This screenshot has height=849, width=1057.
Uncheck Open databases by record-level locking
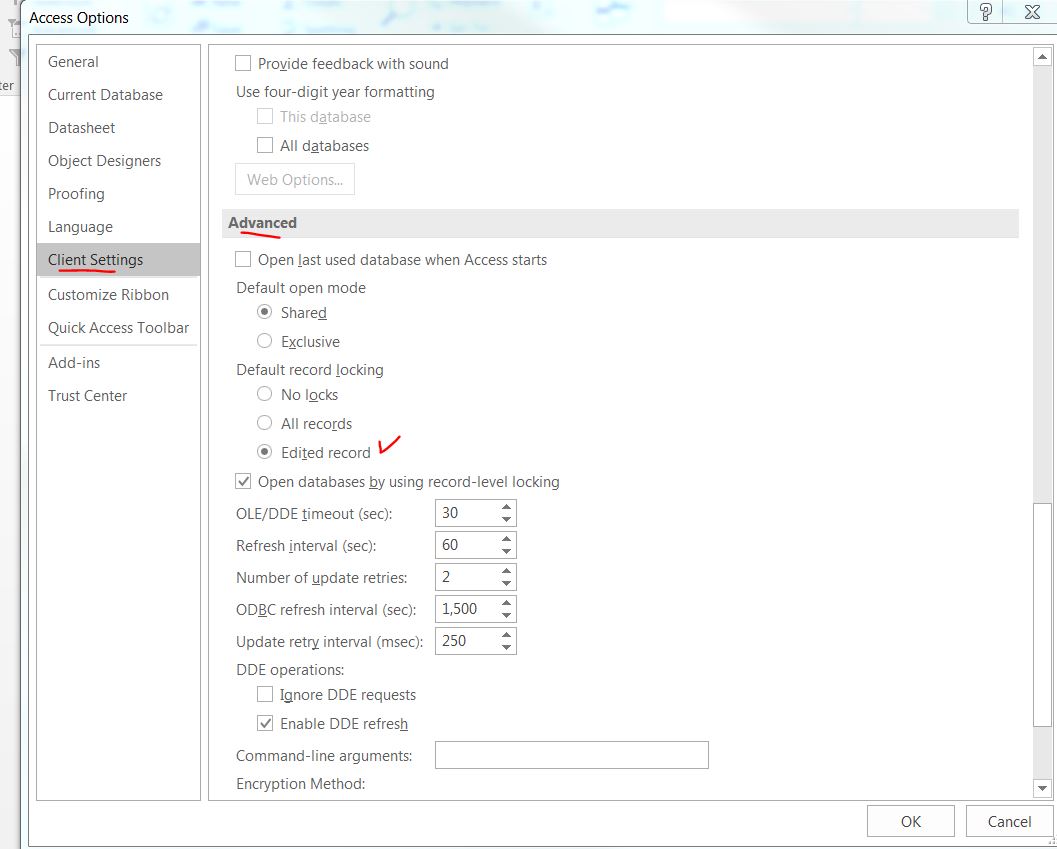coord(243,481)
